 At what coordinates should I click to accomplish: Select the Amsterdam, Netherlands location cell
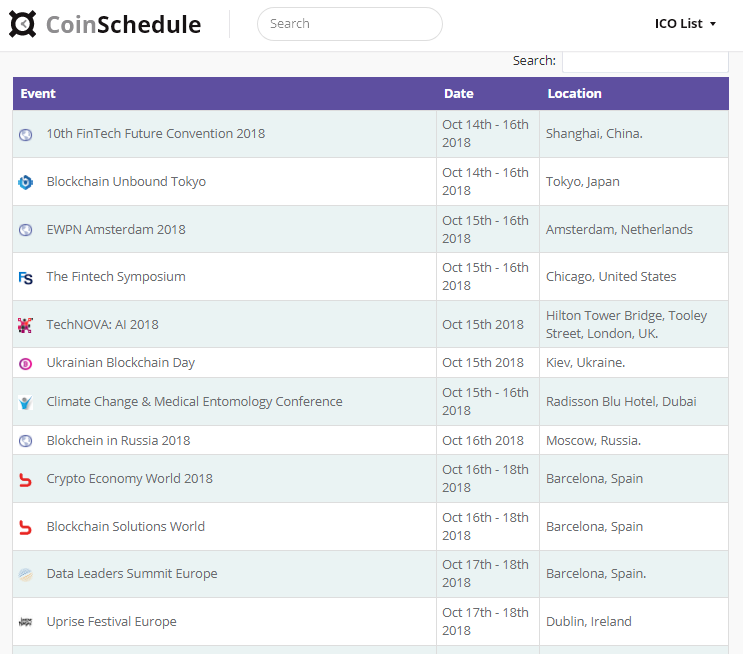634,229
